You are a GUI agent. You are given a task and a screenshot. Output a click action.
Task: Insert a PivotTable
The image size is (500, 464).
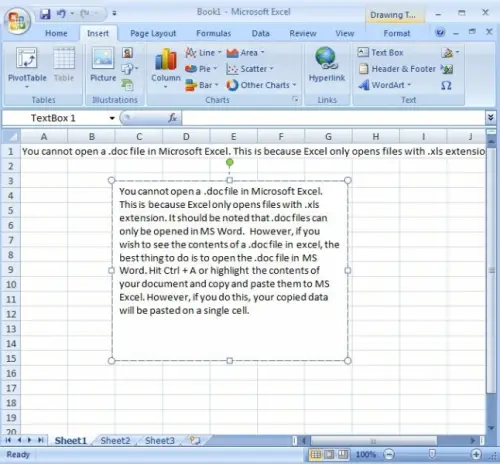coord(27,68)
